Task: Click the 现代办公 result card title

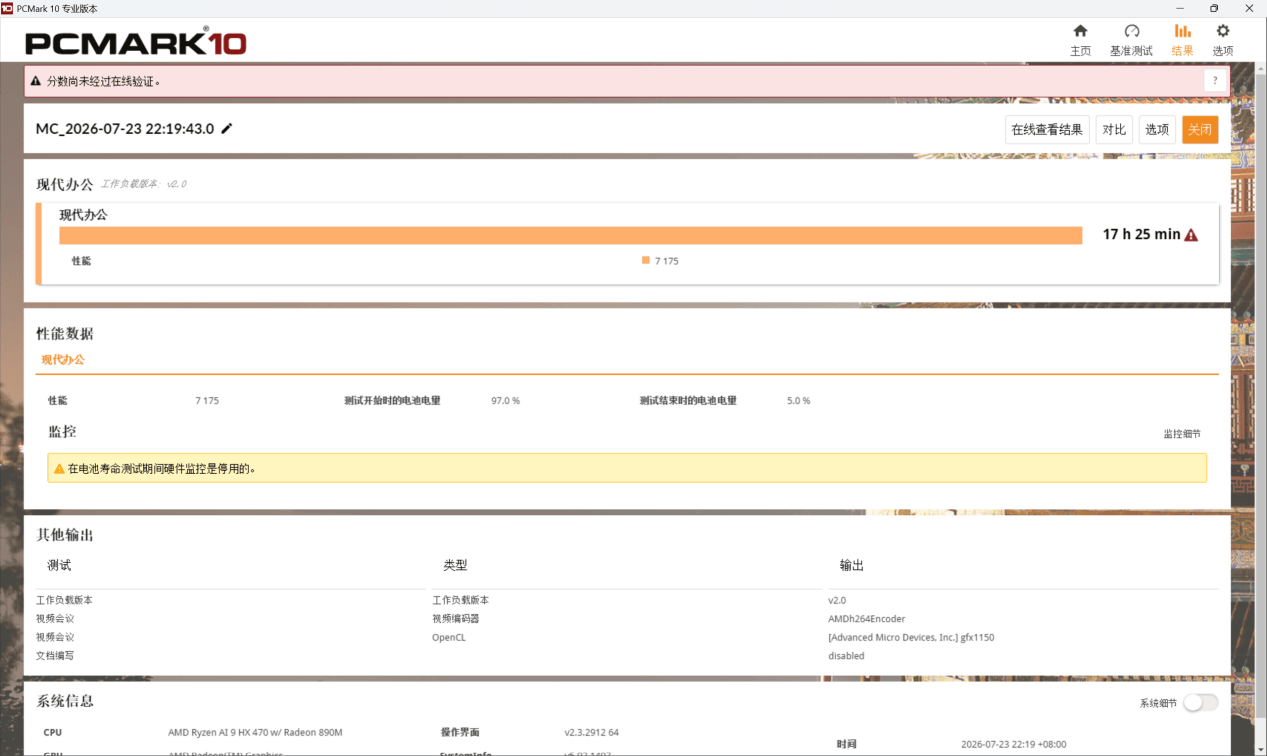Action: click(83, 214)
